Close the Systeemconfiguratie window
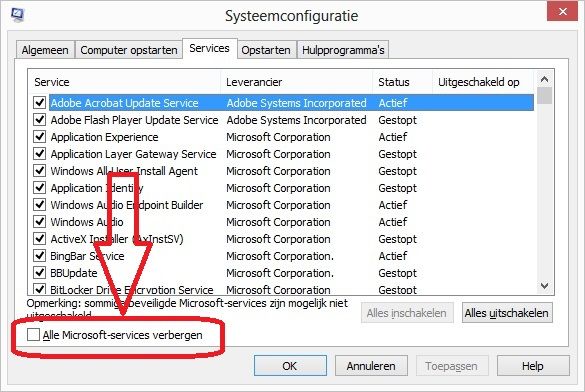Screen dimensions: 585x392 tap(562, 12)
